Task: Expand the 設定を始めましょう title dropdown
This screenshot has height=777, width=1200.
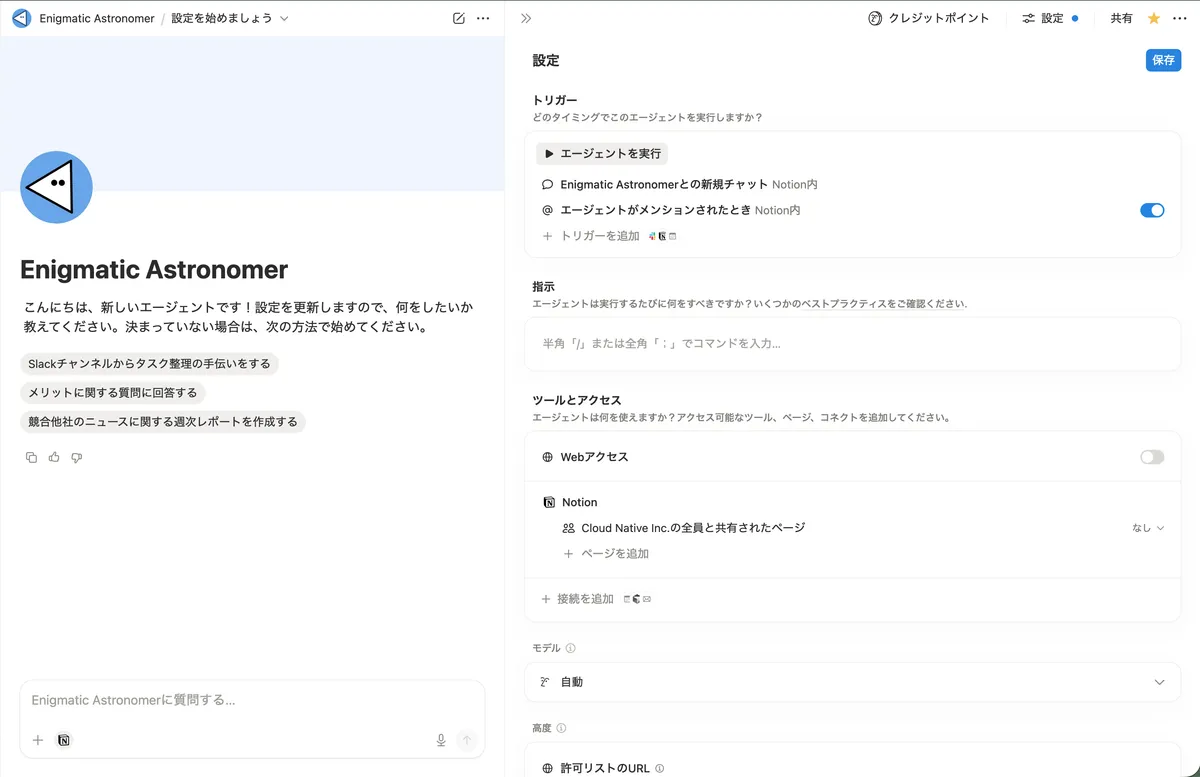Action: [x=285, y=18]
